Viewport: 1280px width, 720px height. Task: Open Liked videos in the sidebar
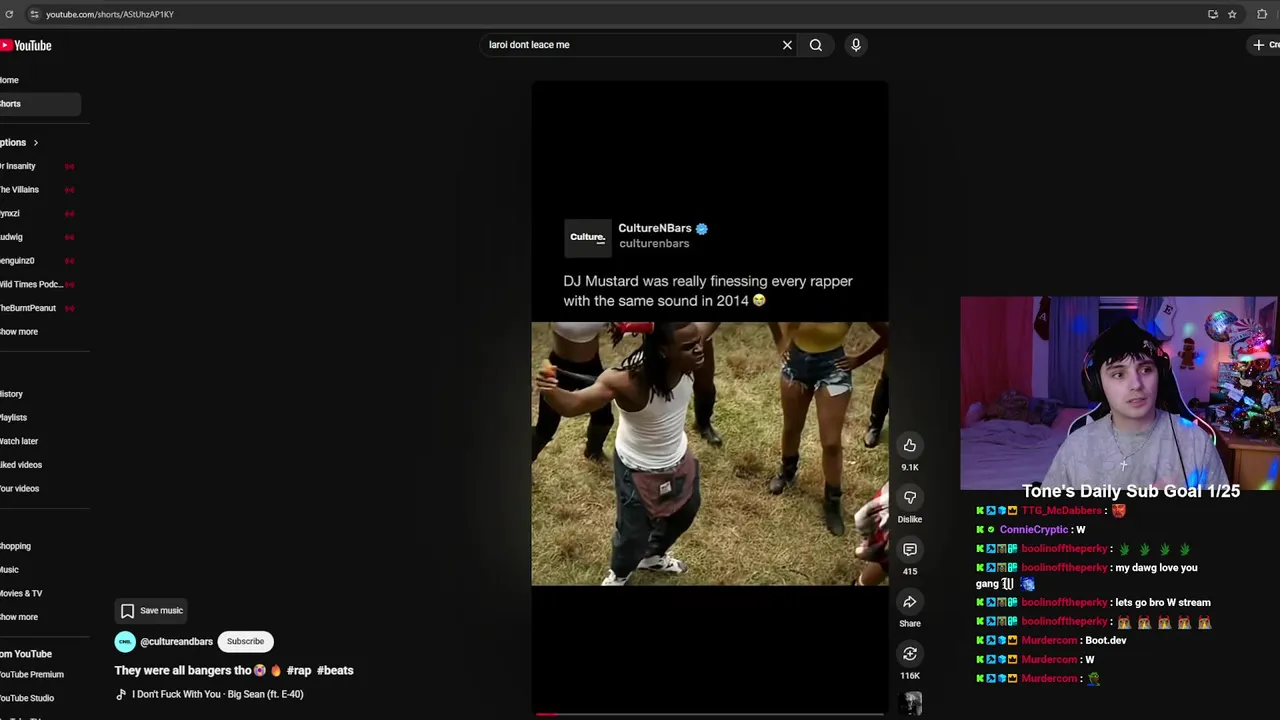tap(21, 465)
